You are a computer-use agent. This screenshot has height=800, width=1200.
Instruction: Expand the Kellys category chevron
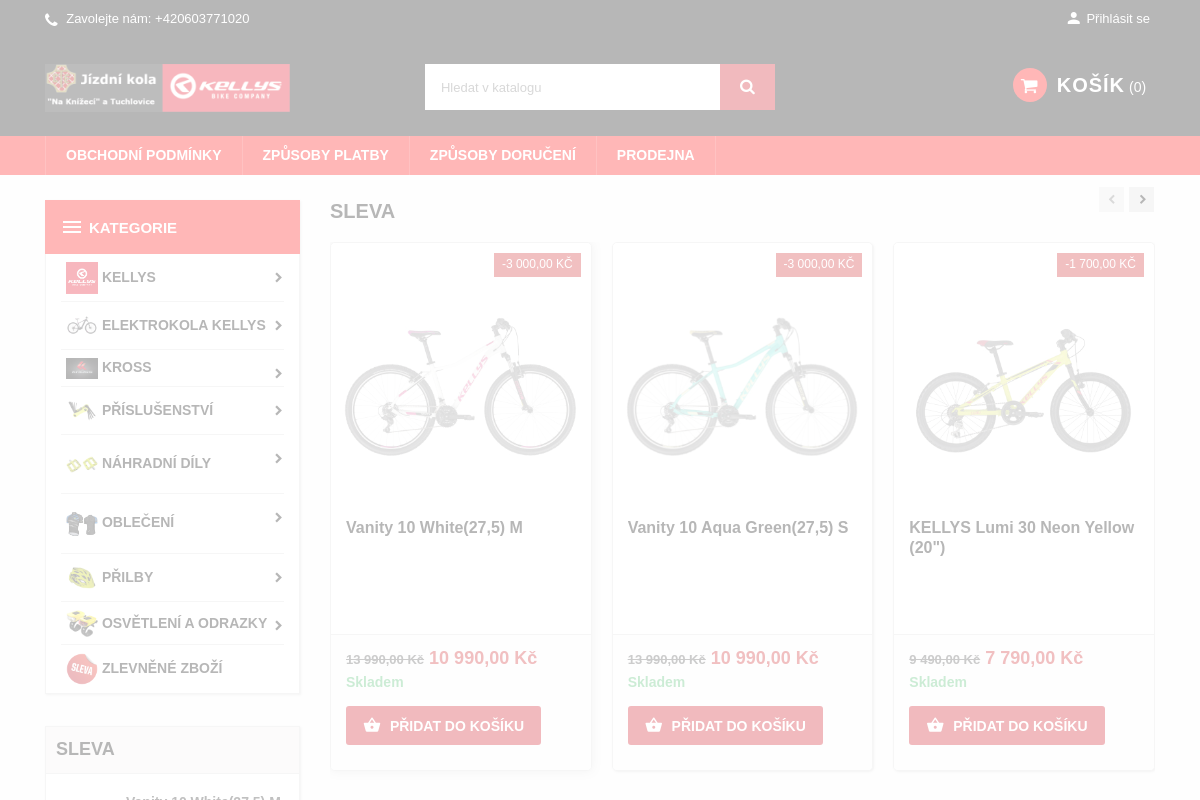click(x=278, y=277)
